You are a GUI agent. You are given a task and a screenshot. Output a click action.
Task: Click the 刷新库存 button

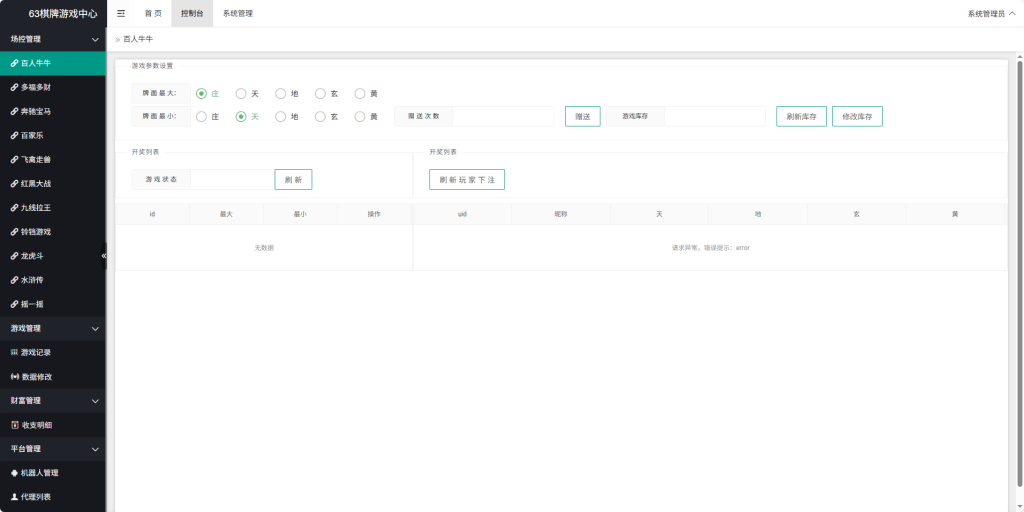click(x=801, y=116)
